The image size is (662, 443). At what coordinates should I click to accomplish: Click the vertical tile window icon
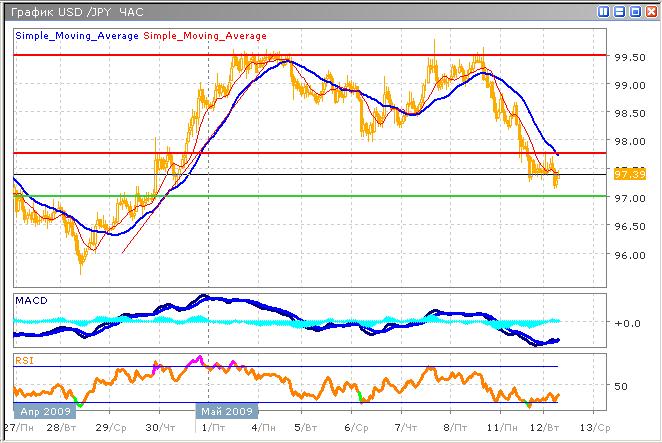point(605,11)
